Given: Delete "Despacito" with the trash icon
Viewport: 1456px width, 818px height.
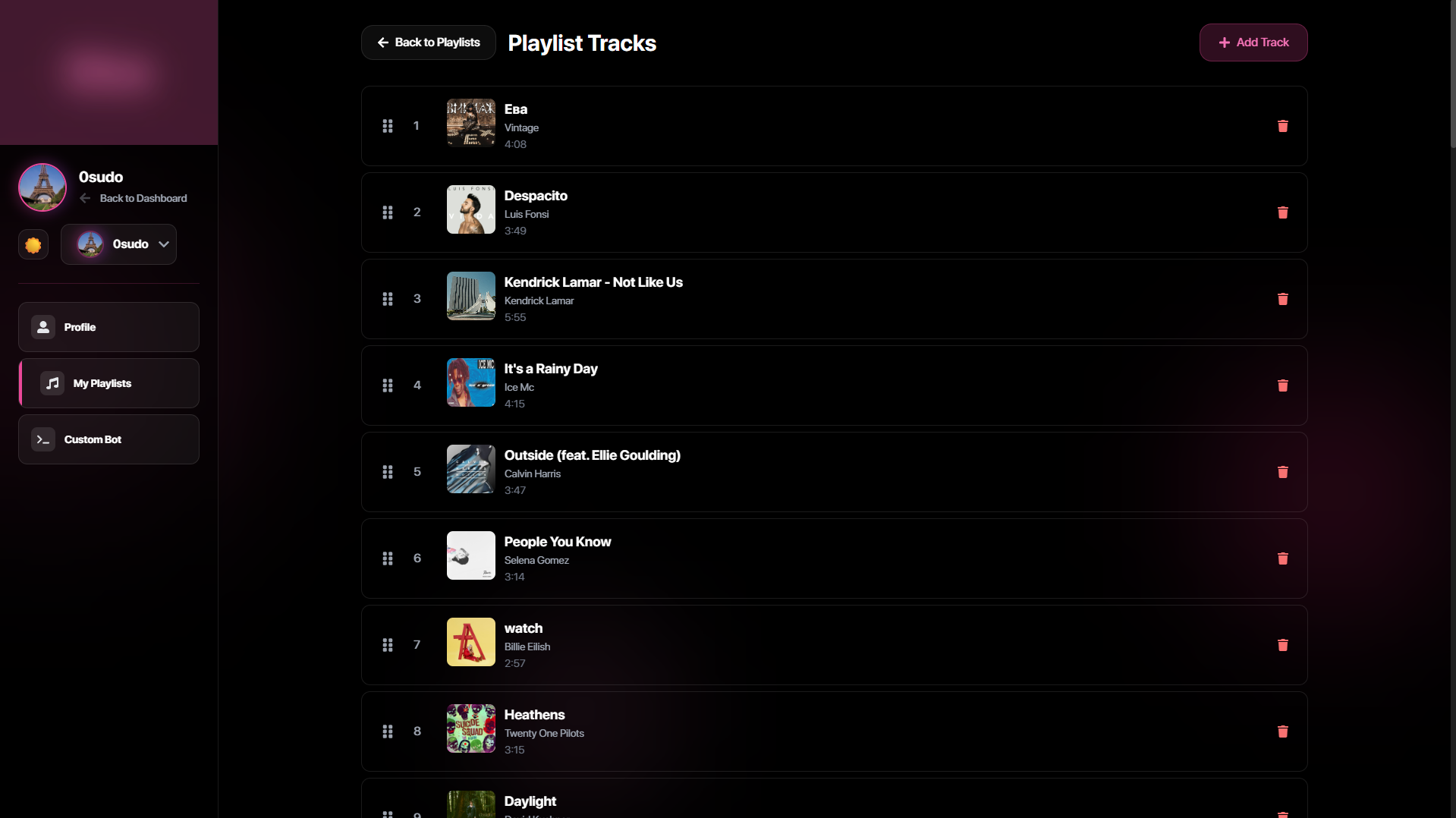Looking at the screenshot, I should point(1282,212).
